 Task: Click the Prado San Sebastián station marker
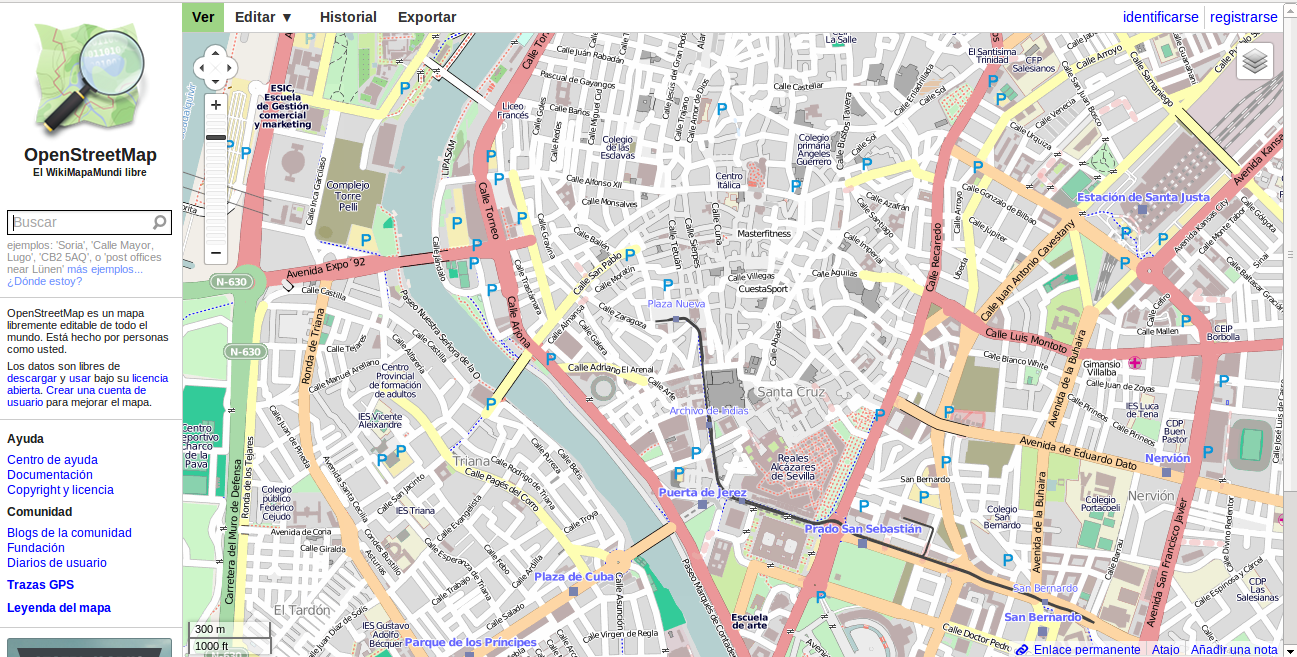(862, 542)
